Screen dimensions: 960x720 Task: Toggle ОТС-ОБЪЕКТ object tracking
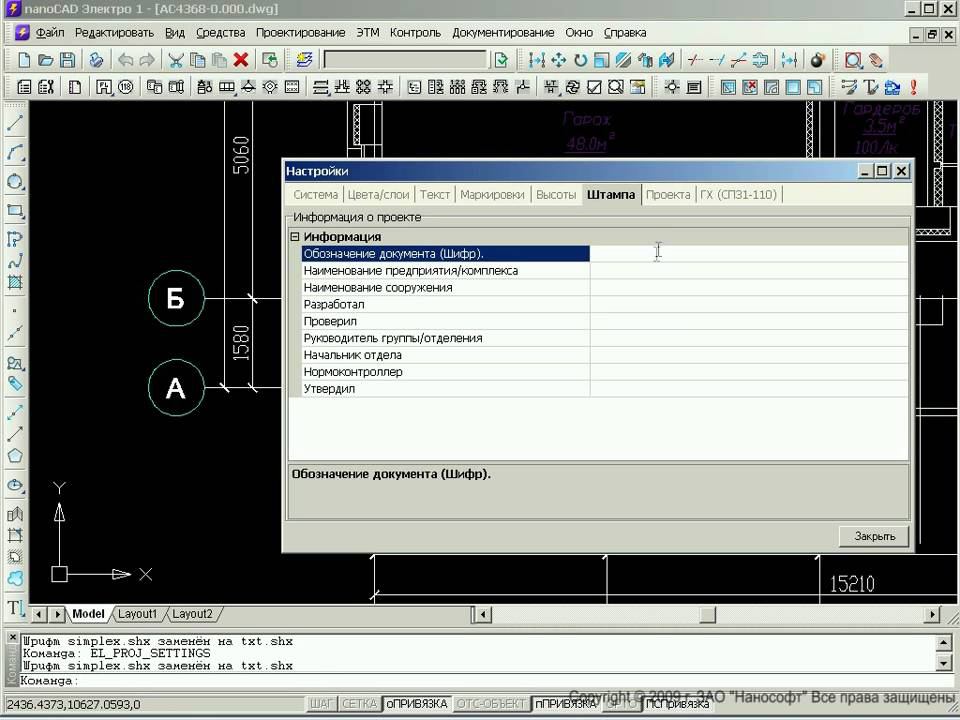pos(491,704)
